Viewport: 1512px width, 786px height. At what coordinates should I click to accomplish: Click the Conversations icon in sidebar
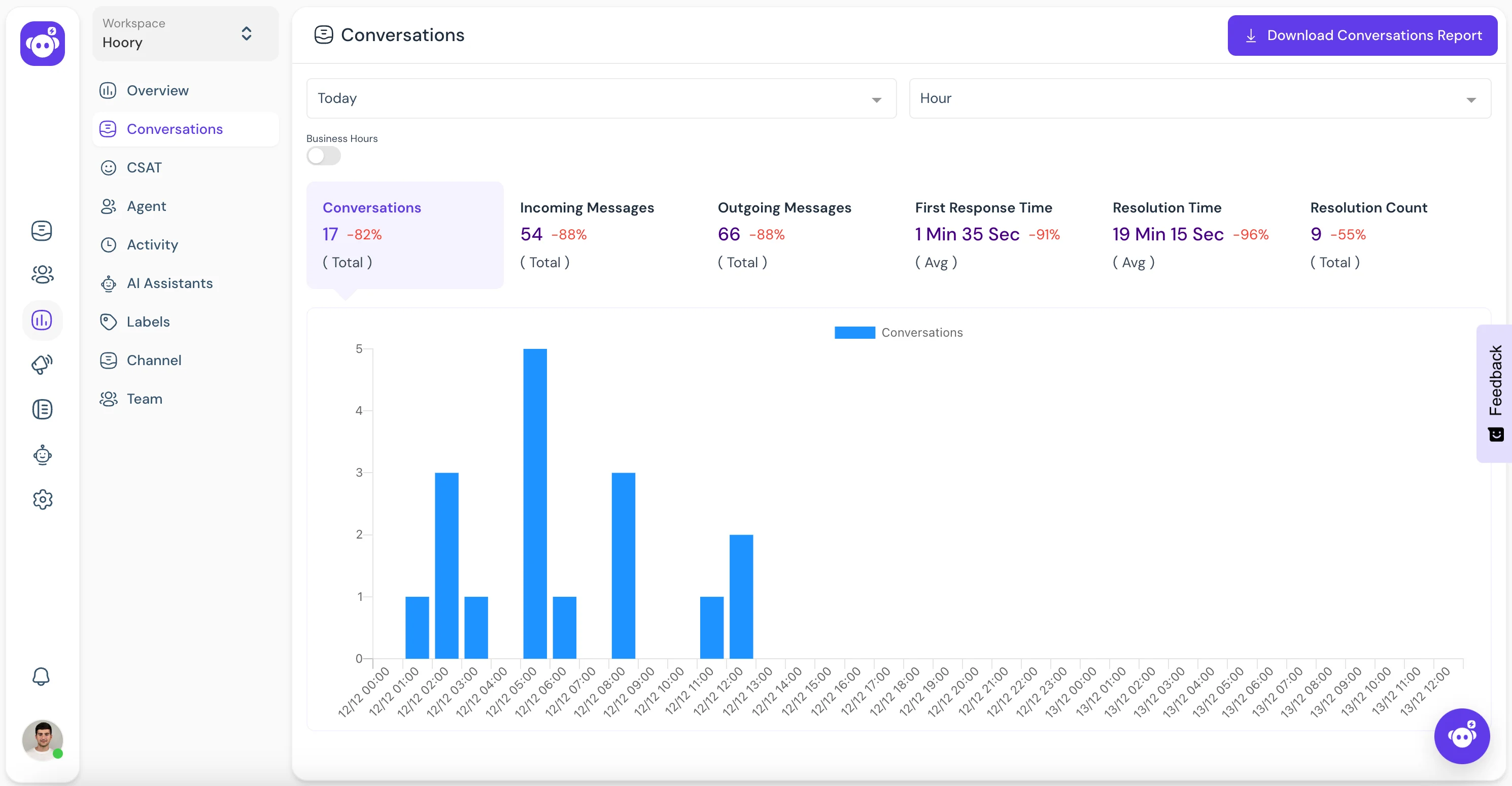(42, 230)
